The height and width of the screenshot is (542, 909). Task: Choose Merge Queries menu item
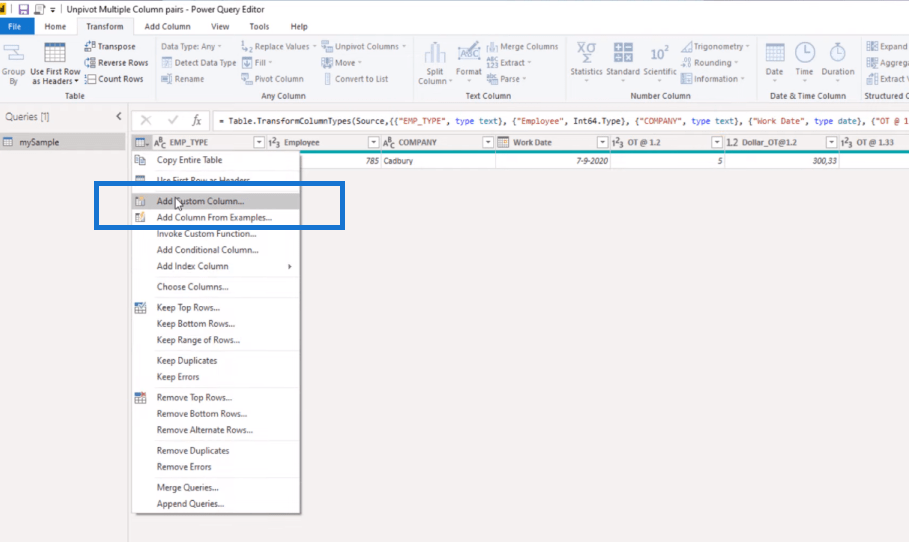[216, 488]
